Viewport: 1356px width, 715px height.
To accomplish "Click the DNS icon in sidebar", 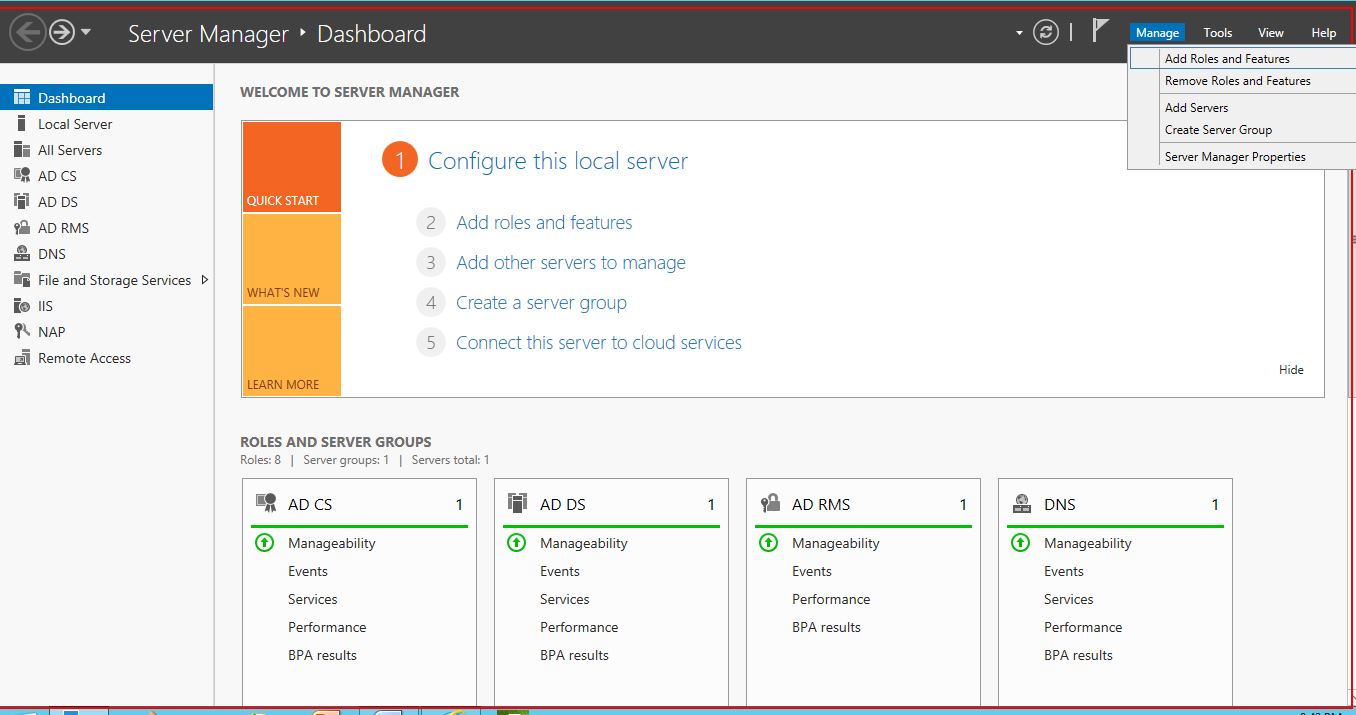I will [x=22, y=254].
